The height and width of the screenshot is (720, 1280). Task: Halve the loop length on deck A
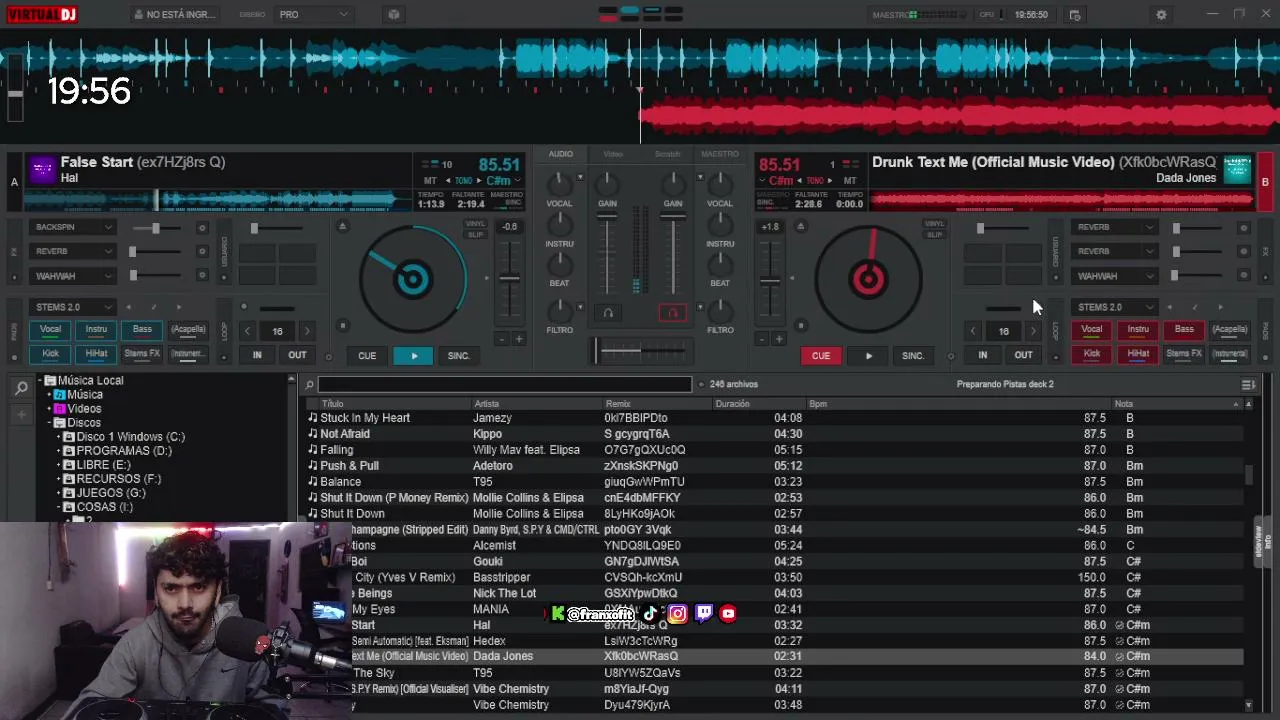[248, 331]
